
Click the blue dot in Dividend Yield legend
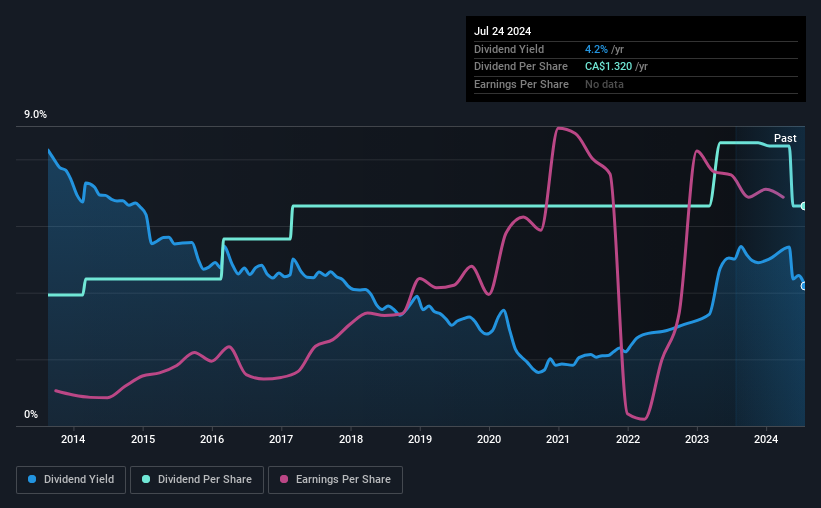pyautogui.click(x=32, y=479)
